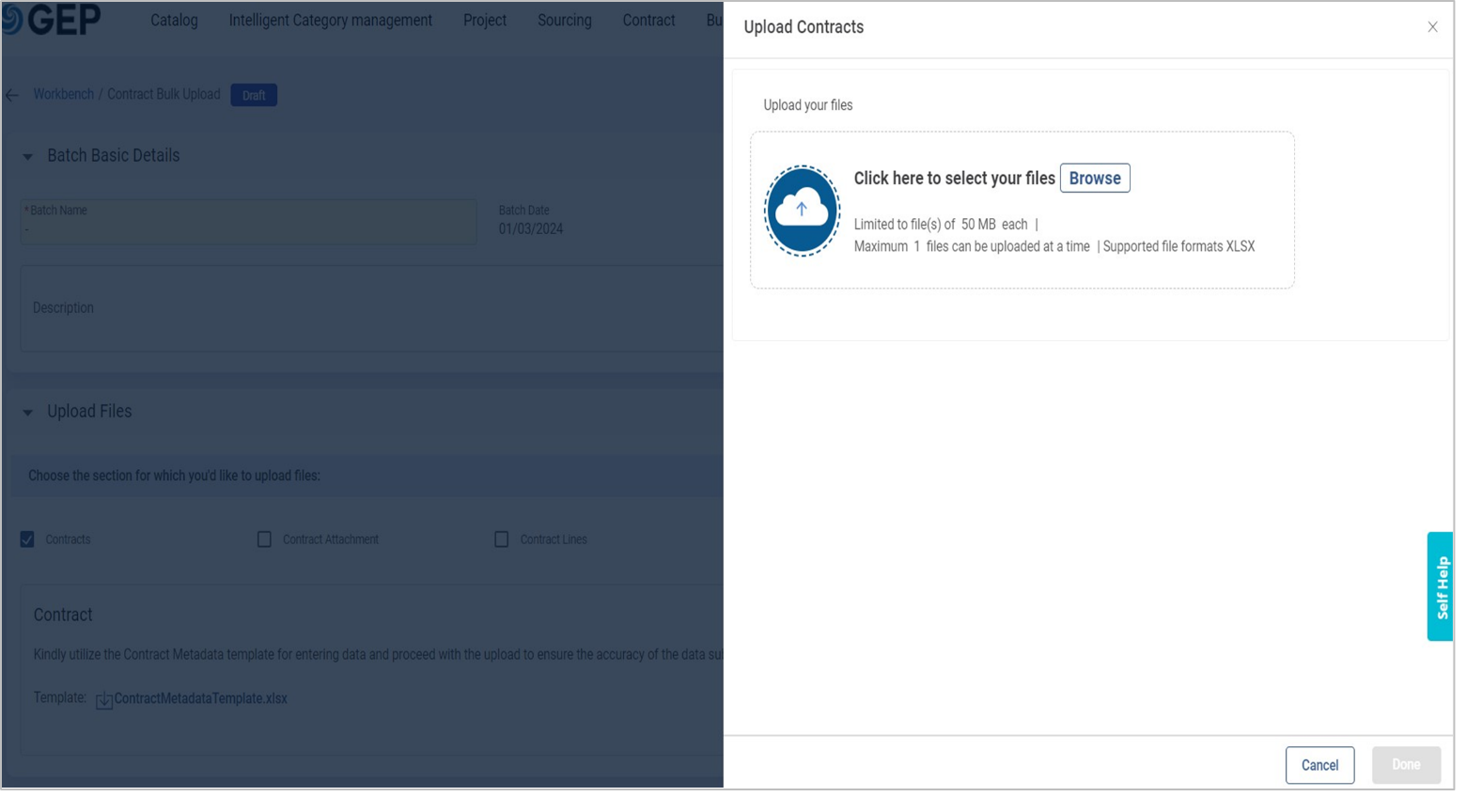Open the ContractMetadataTemplate.xlsx link

click(x=200, y=699)
